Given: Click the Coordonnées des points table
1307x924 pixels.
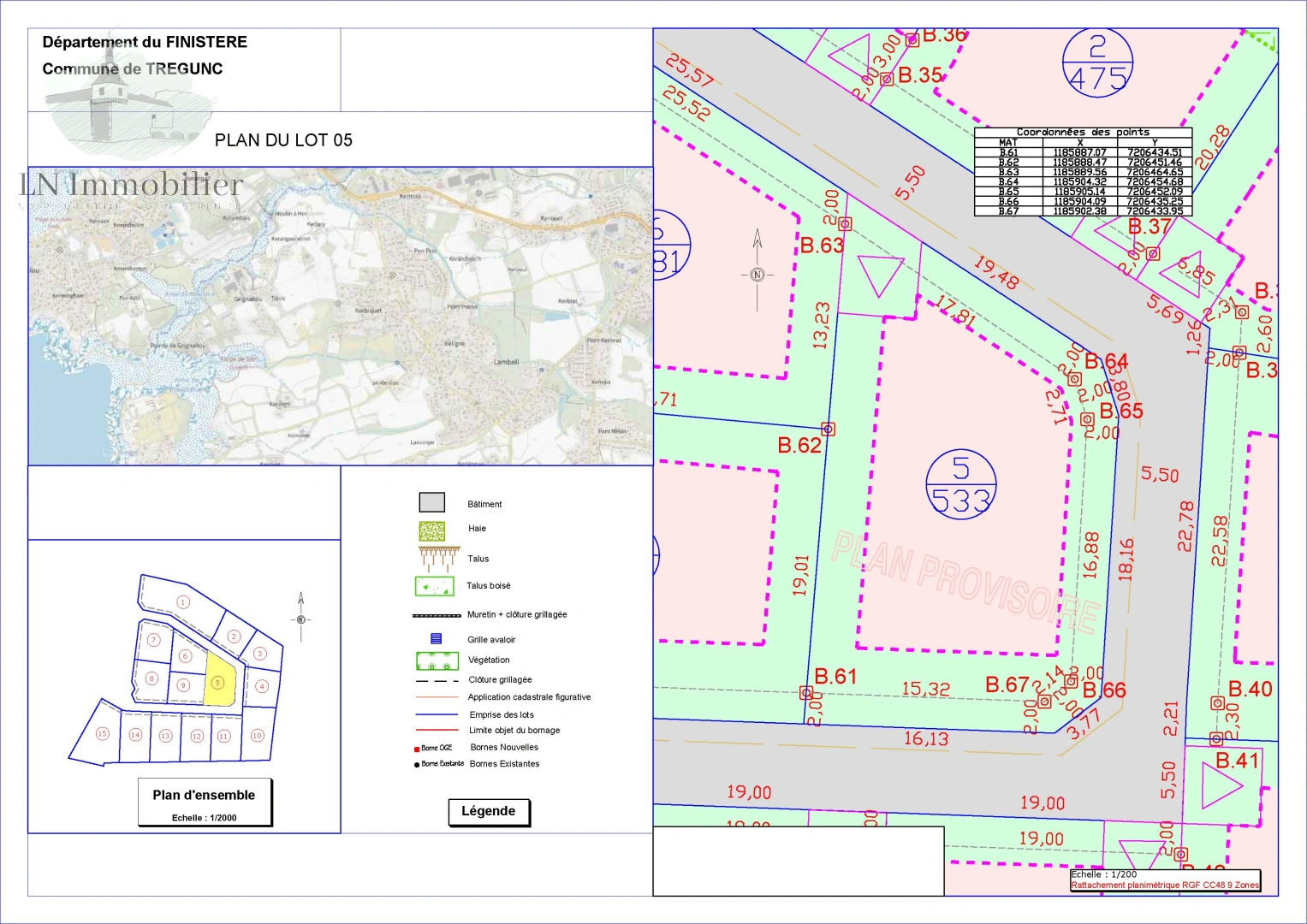Looking at the screenshot, I should 1083,172.
